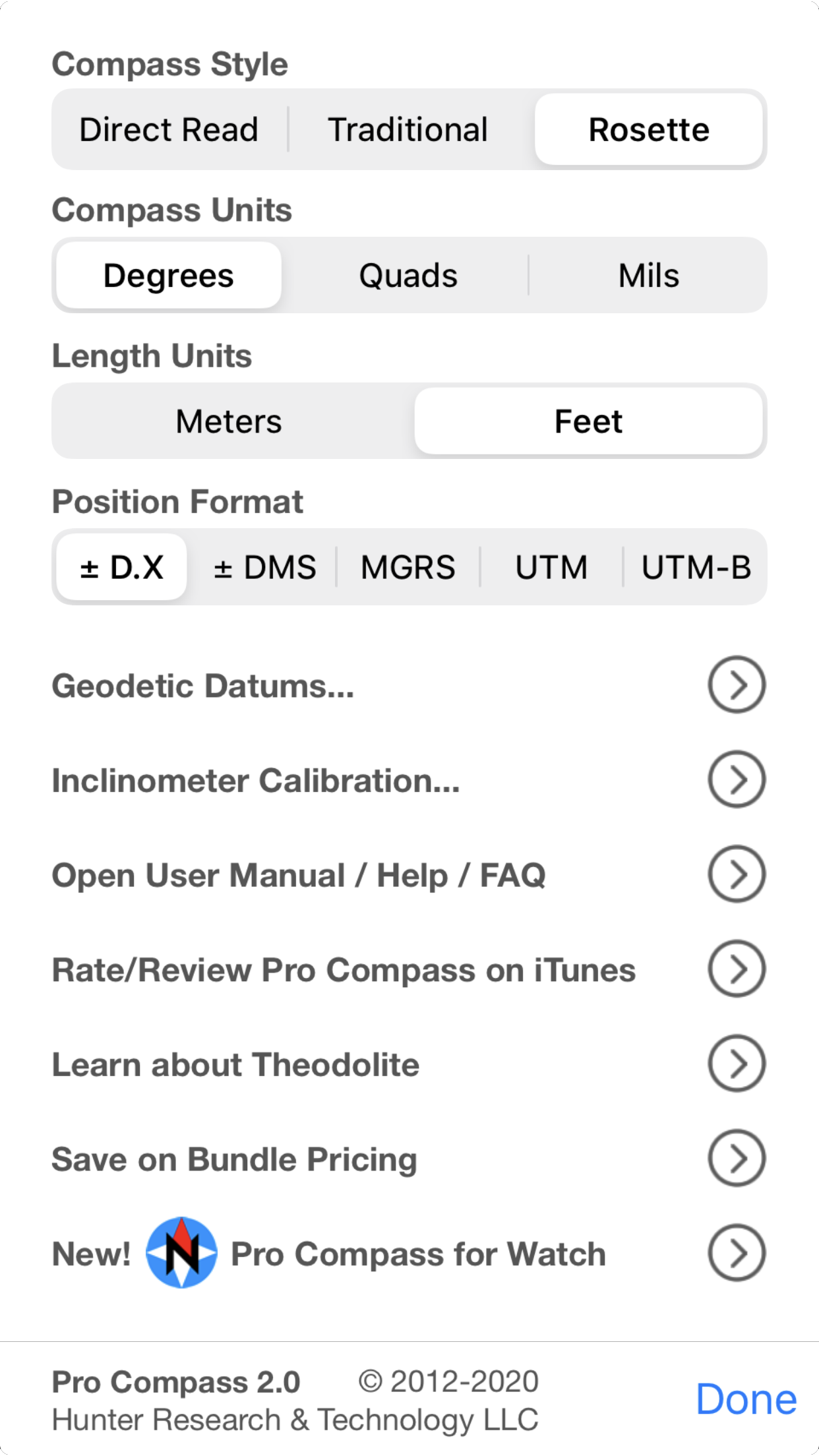Tap the Learn about Theodolite label
Screen dimensions: 819x1456
[x=235, y=1064]
